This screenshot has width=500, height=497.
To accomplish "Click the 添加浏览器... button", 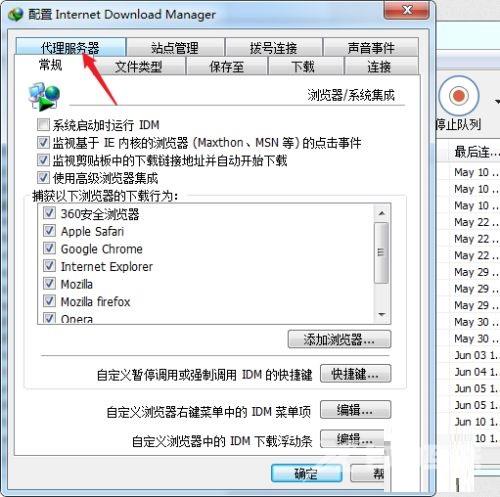I will click(339, 340).
